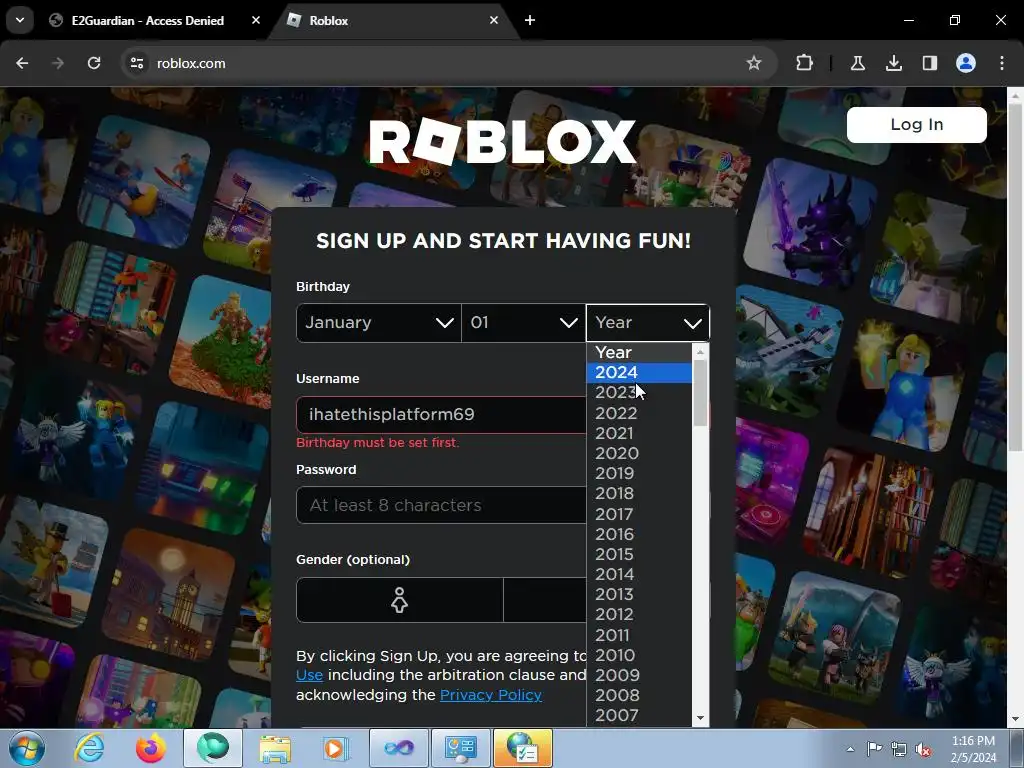Image resolution: width=1024 pixels, height=768 pixels.
Task: Reload the roblox.com page
Action: pyautogui.click(x=94, y=63)
